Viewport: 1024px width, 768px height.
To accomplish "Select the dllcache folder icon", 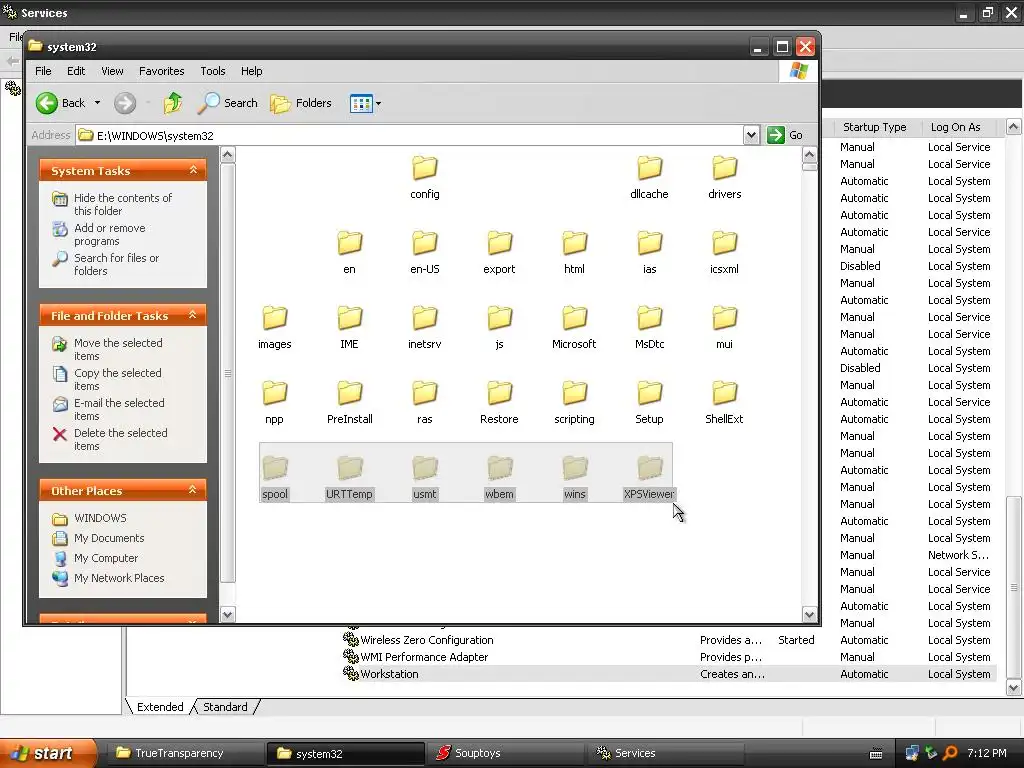I will pyautogui.click(x=649, y=168).
